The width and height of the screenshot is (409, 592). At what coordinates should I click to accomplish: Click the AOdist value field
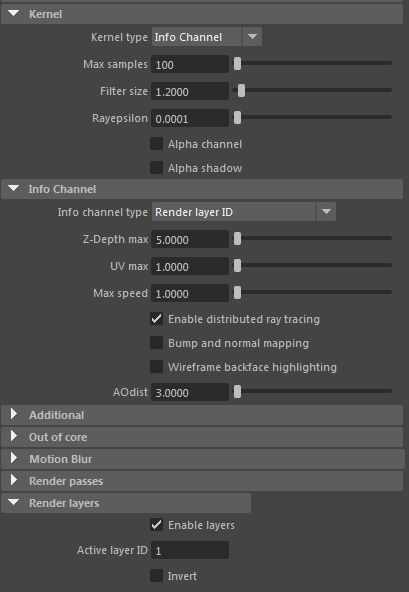190,392
